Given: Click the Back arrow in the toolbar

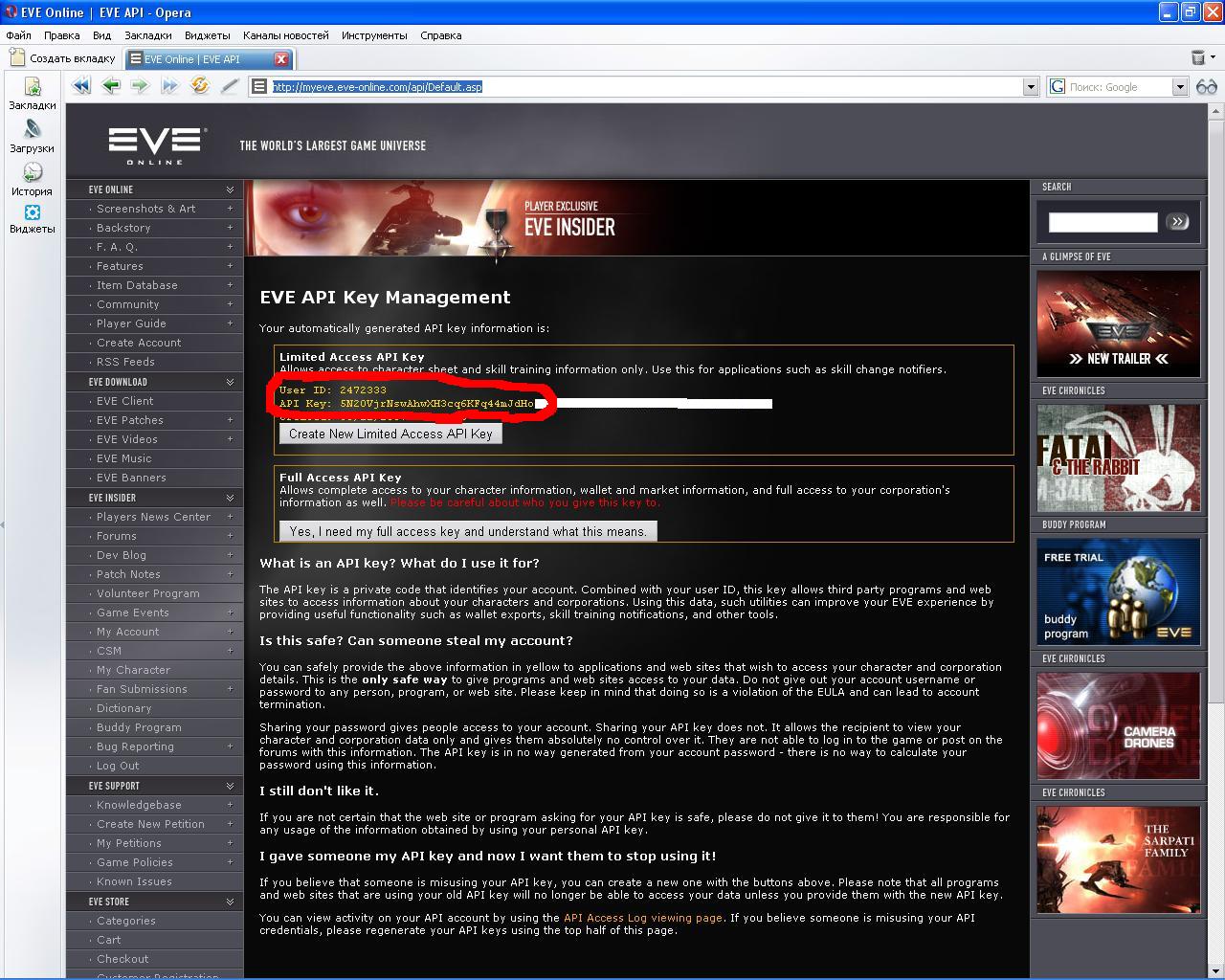Looking at the screenshot, I should click(111, 86).
